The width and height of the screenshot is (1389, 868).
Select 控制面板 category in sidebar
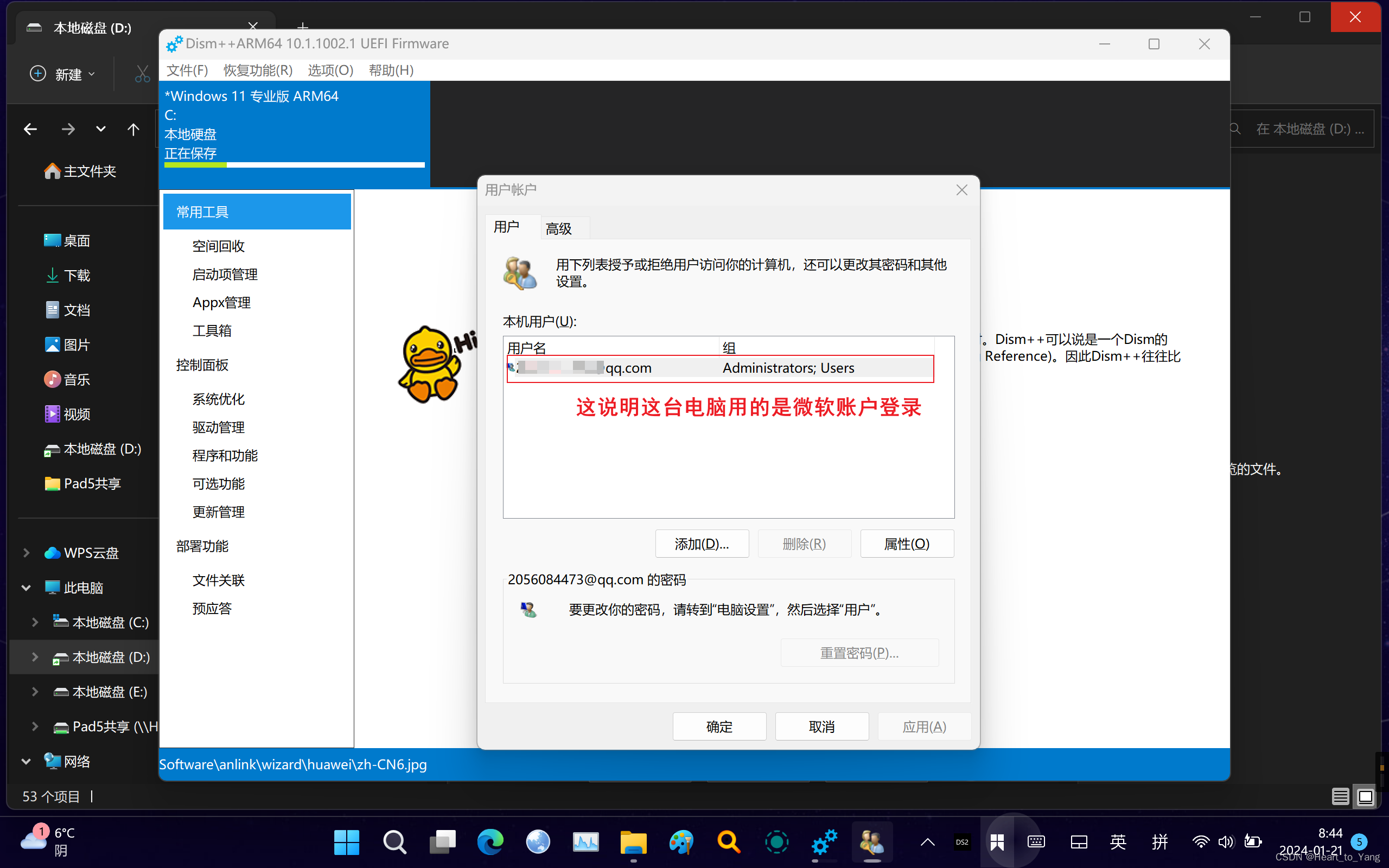coord(202,365)
